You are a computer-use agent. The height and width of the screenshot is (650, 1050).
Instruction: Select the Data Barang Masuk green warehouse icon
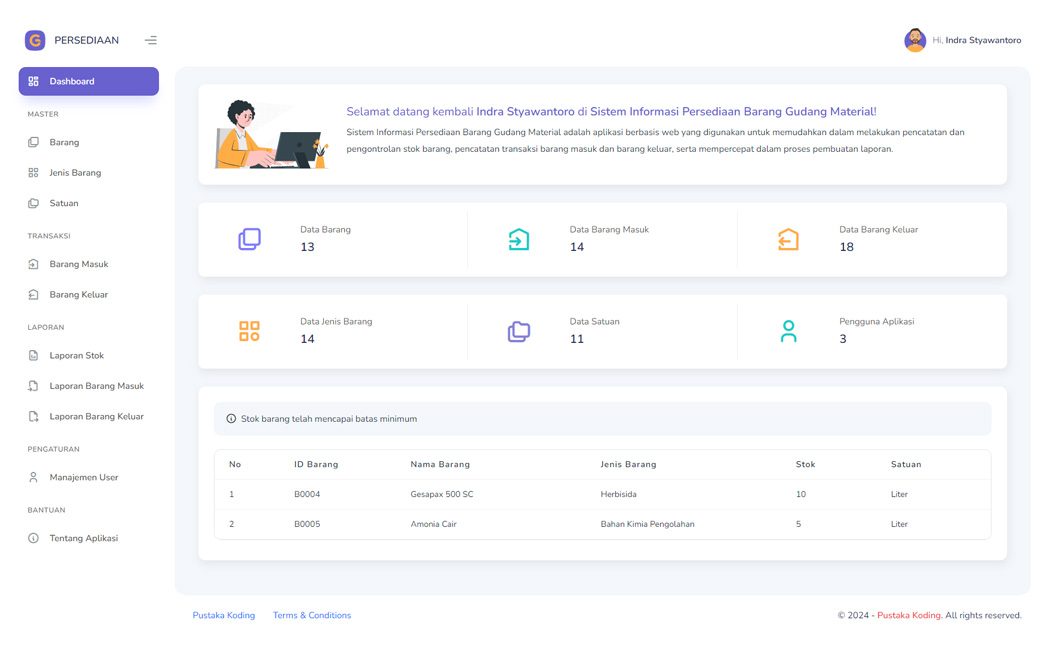[x=519, y=239]
